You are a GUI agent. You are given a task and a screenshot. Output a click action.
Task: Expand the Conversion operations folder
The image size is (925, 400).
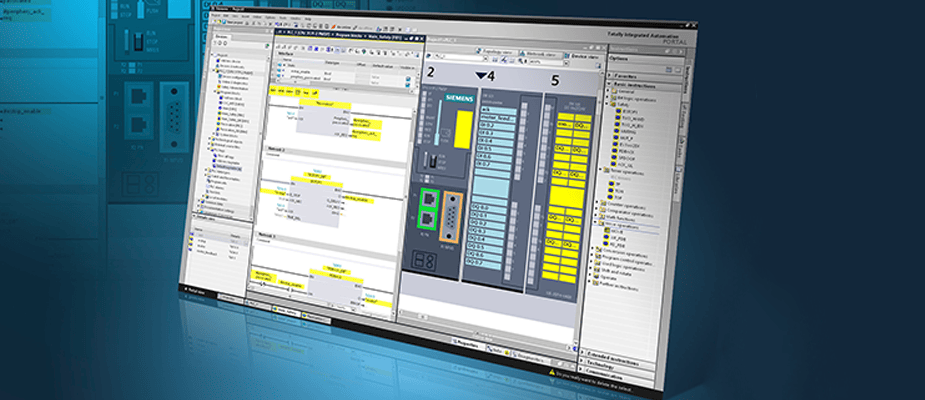(x=592, y=249)
